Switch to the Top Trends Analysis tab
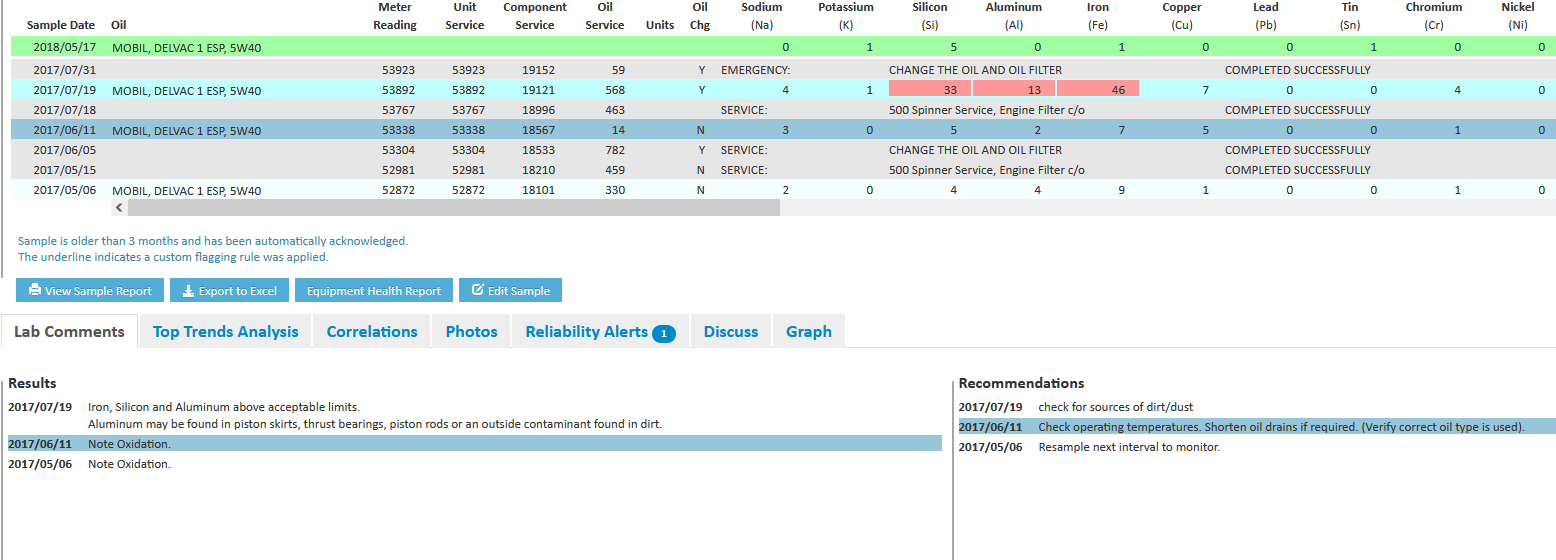The image size is (1556, 560). [225, 332]
